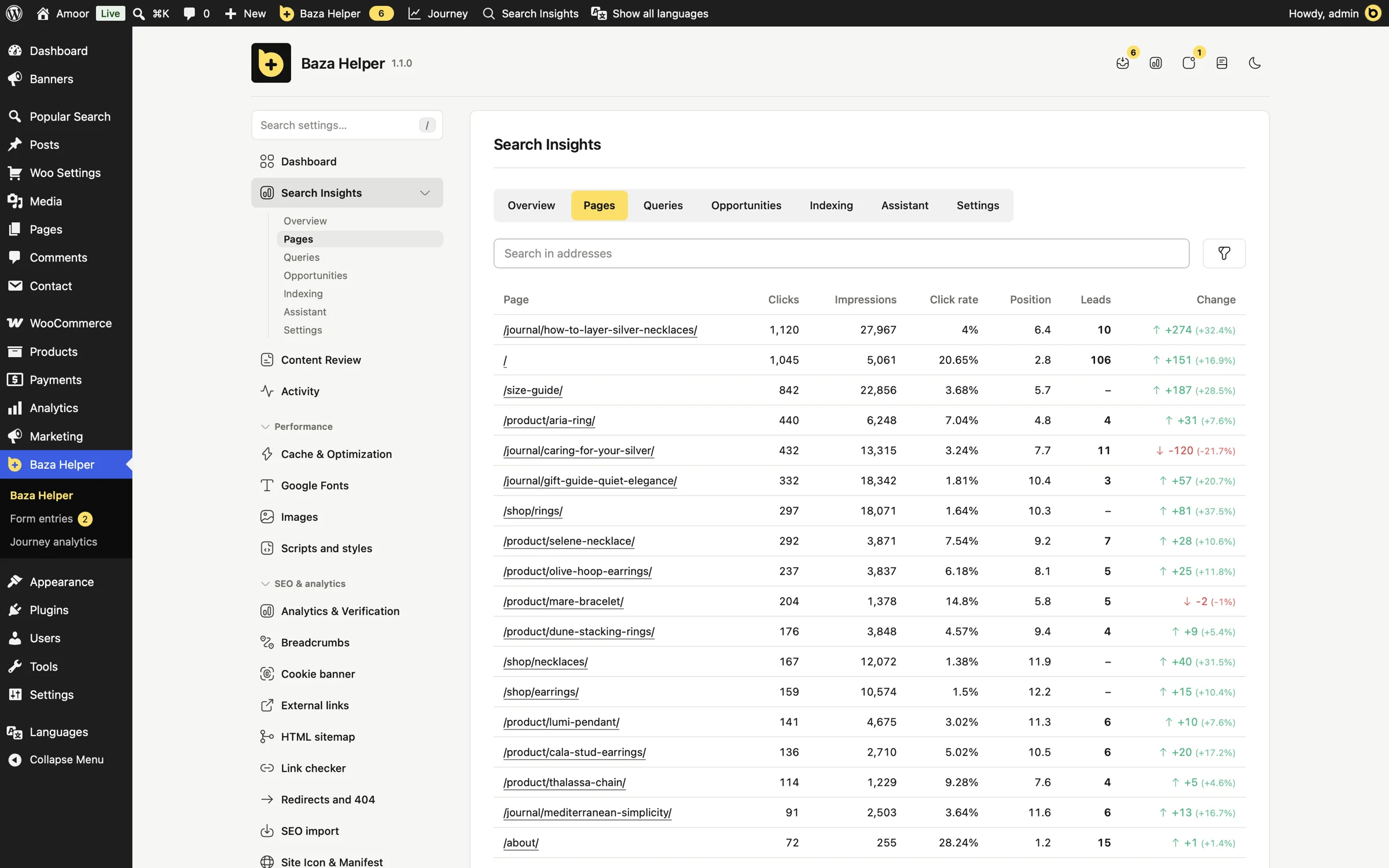
Task: Open the filter funnel icon
Action: [x=1224, y=253]
